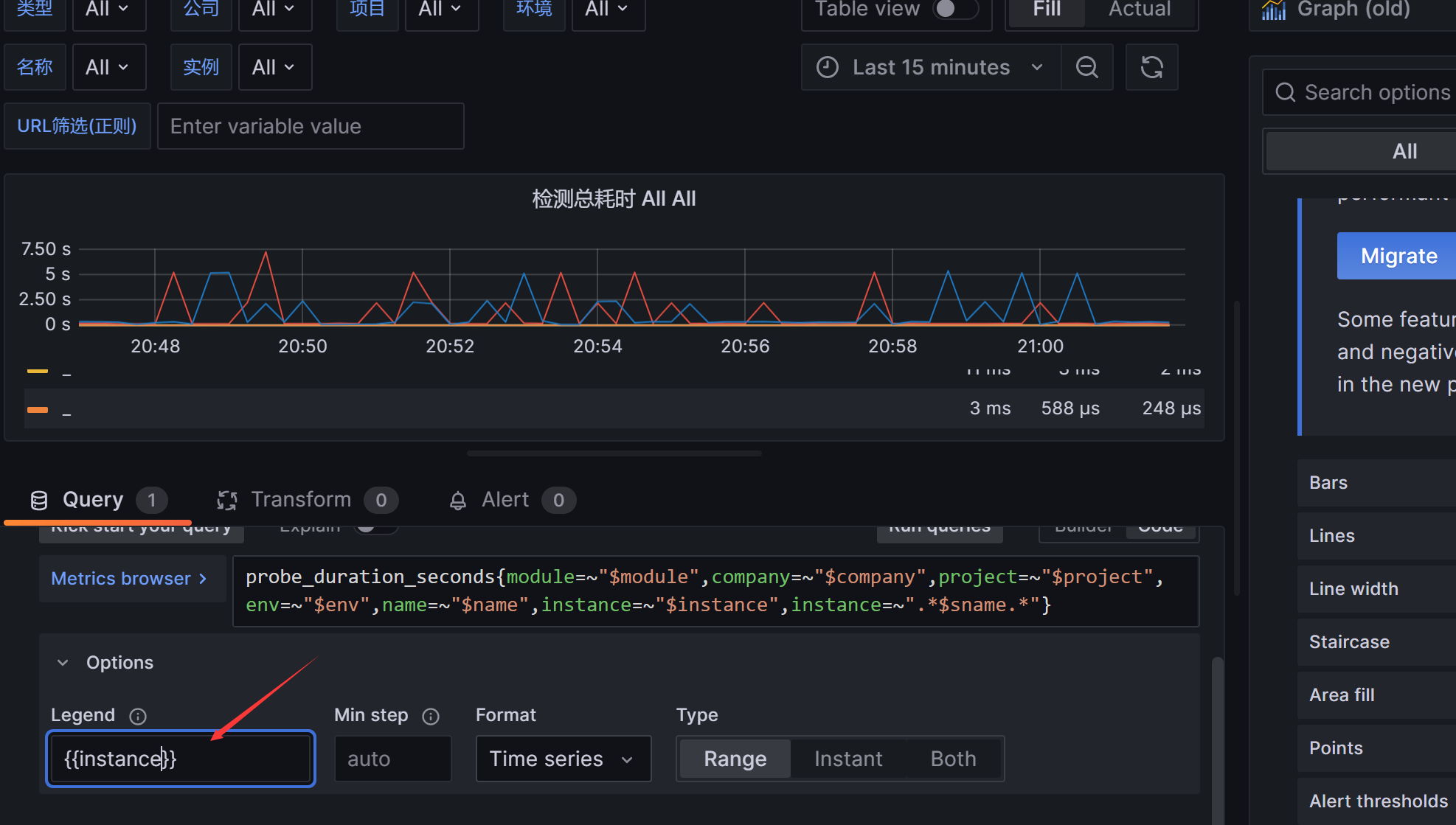This screenshot has height=825, width=1456.
Task: Click the URL filter variable value input
Action: pos(311,126)
